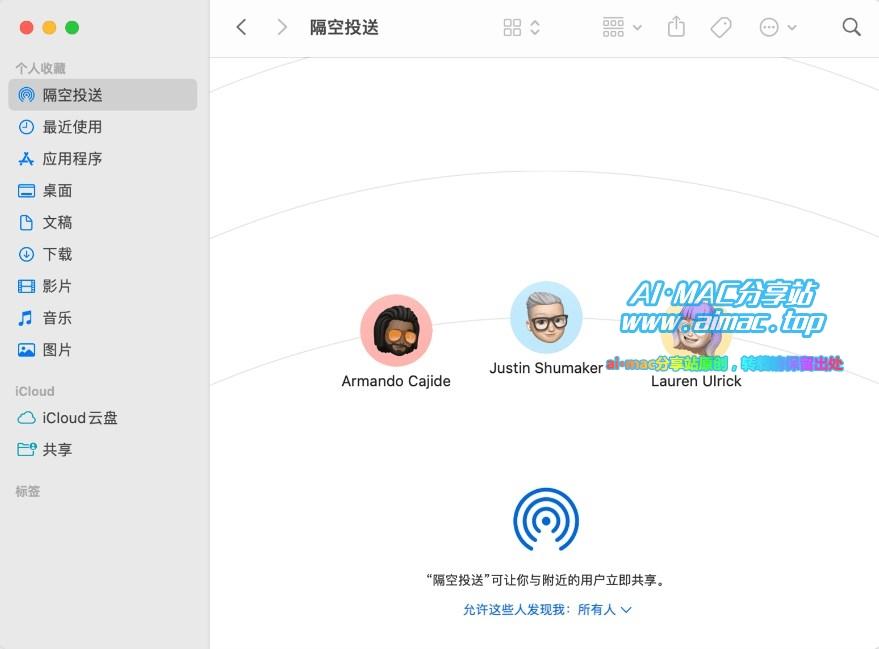
Task: Open 桌面 in sidebar
Action: tap(103, 191)
